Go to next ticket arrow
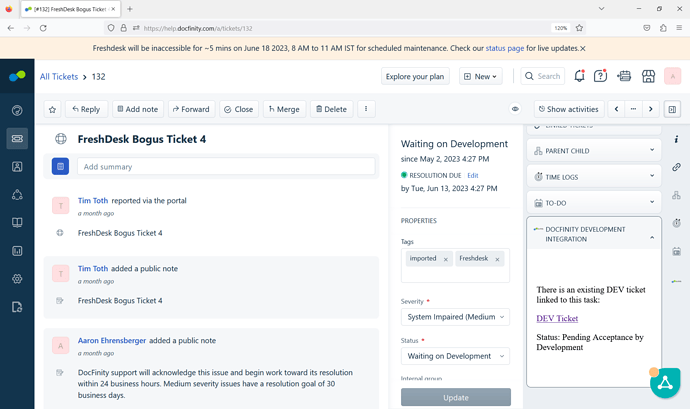This screenshot has width=690, height=409. 650,109
